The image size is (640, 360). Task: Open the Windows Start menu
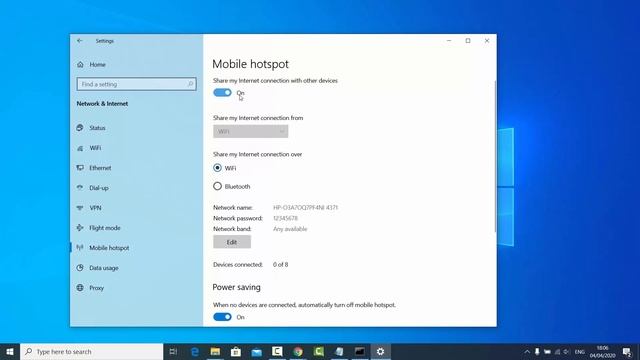[x=10, y=351]
